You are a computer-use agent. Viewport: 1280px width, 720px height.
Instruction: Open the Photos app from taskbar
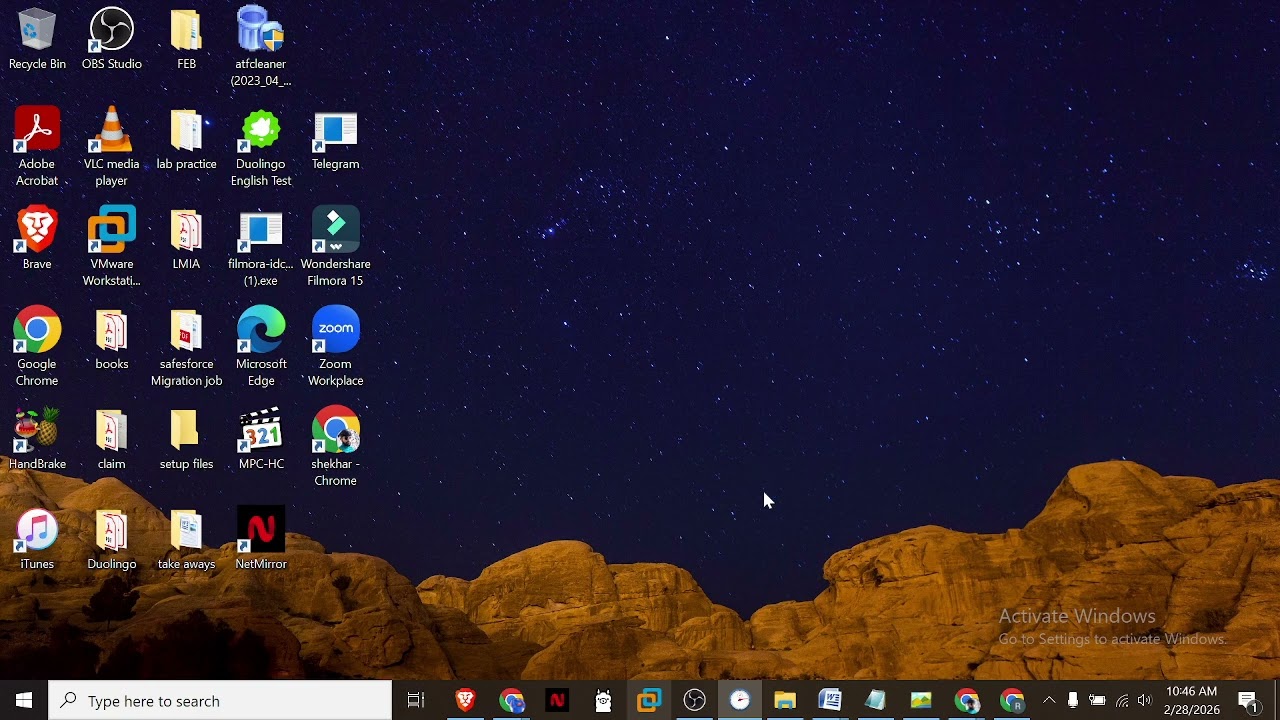(921, 701)
